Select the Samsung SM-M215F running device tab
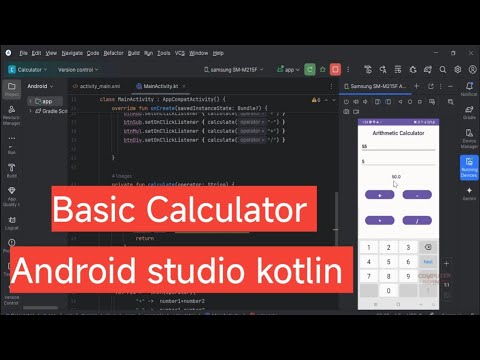This screenshot has height=360, width=480. pos(375,86)
